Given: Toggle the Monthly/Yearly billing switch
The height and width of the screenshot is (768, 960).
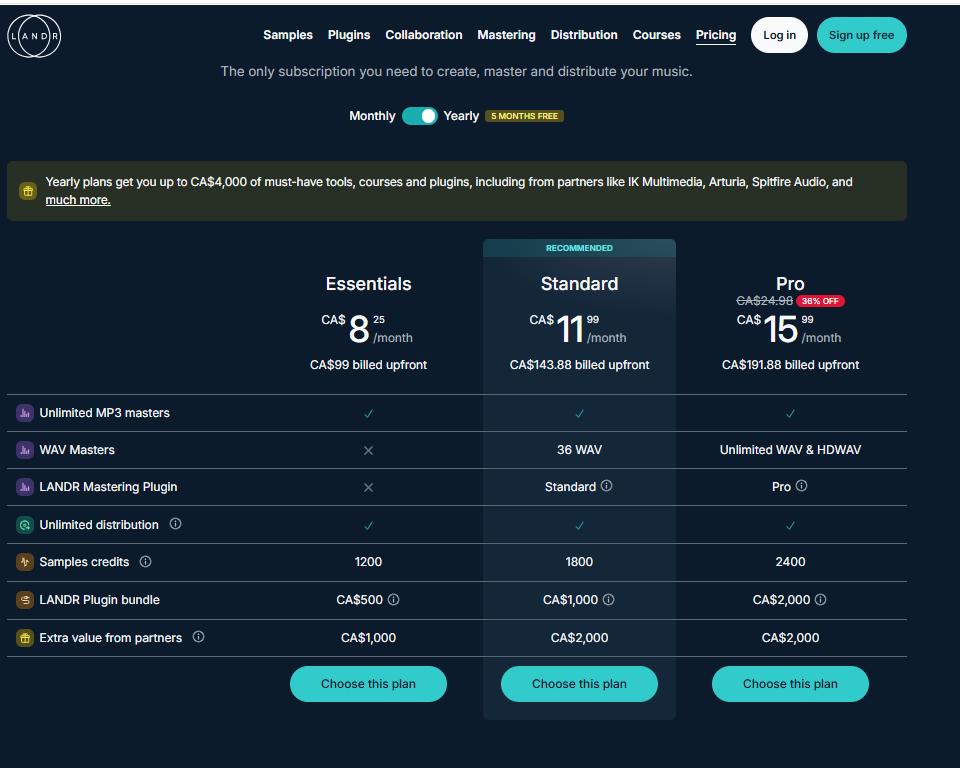Looking at the screenshot, I should (419, 116).
